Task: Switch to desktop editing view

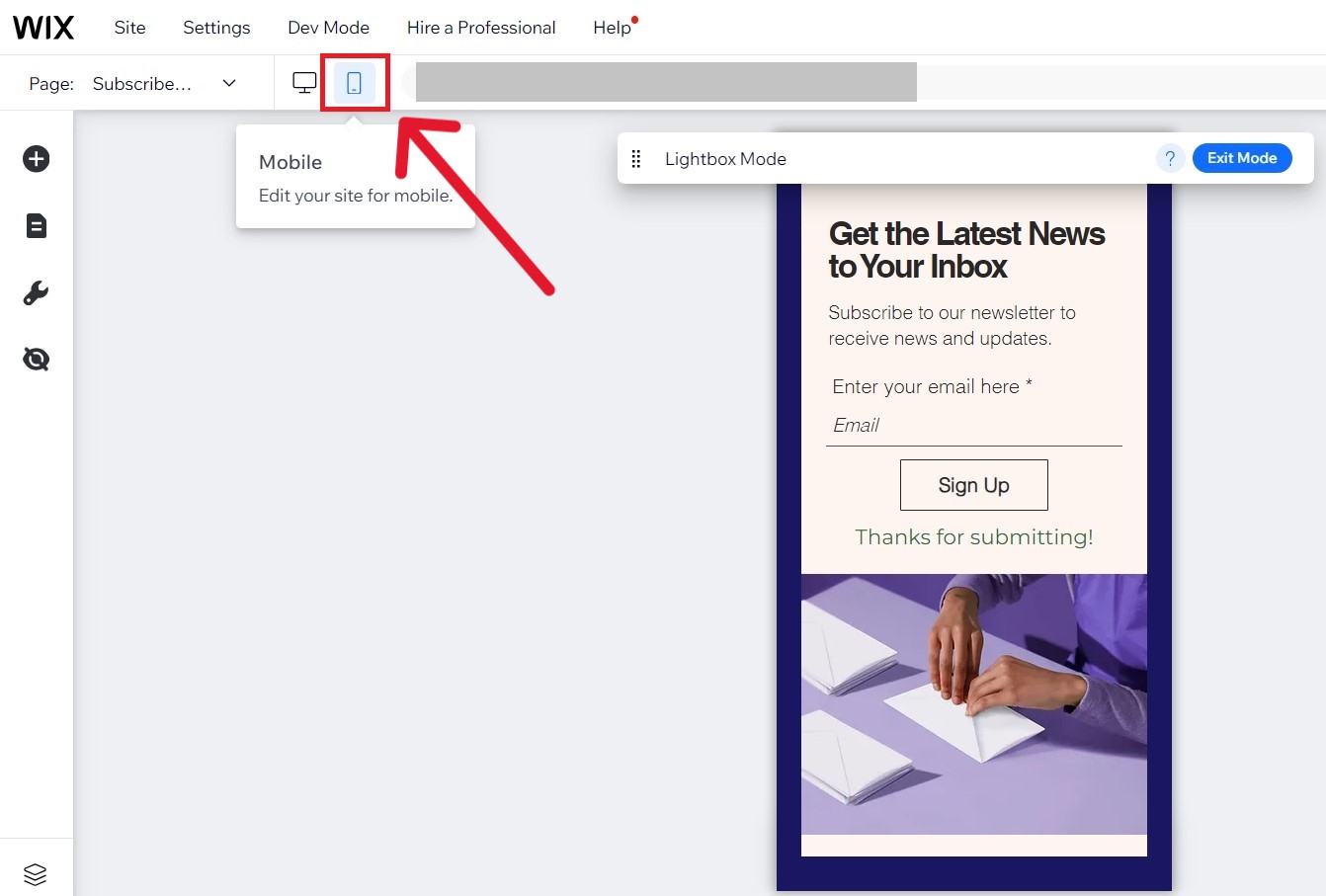Action: (303, 82)
